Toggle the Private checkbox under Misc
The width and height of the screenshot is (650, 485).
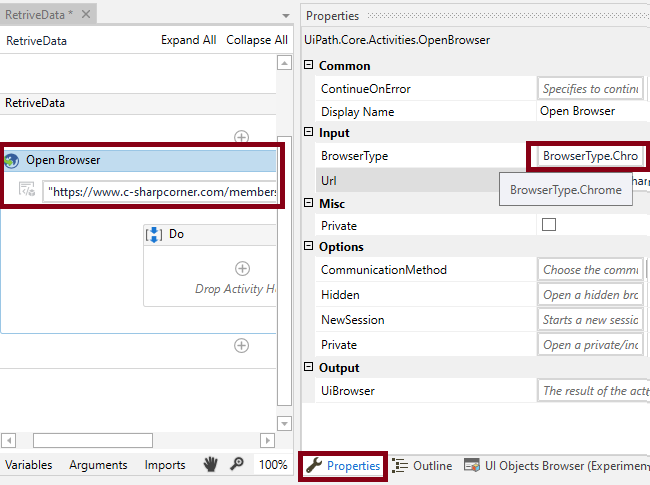(549, 225)
